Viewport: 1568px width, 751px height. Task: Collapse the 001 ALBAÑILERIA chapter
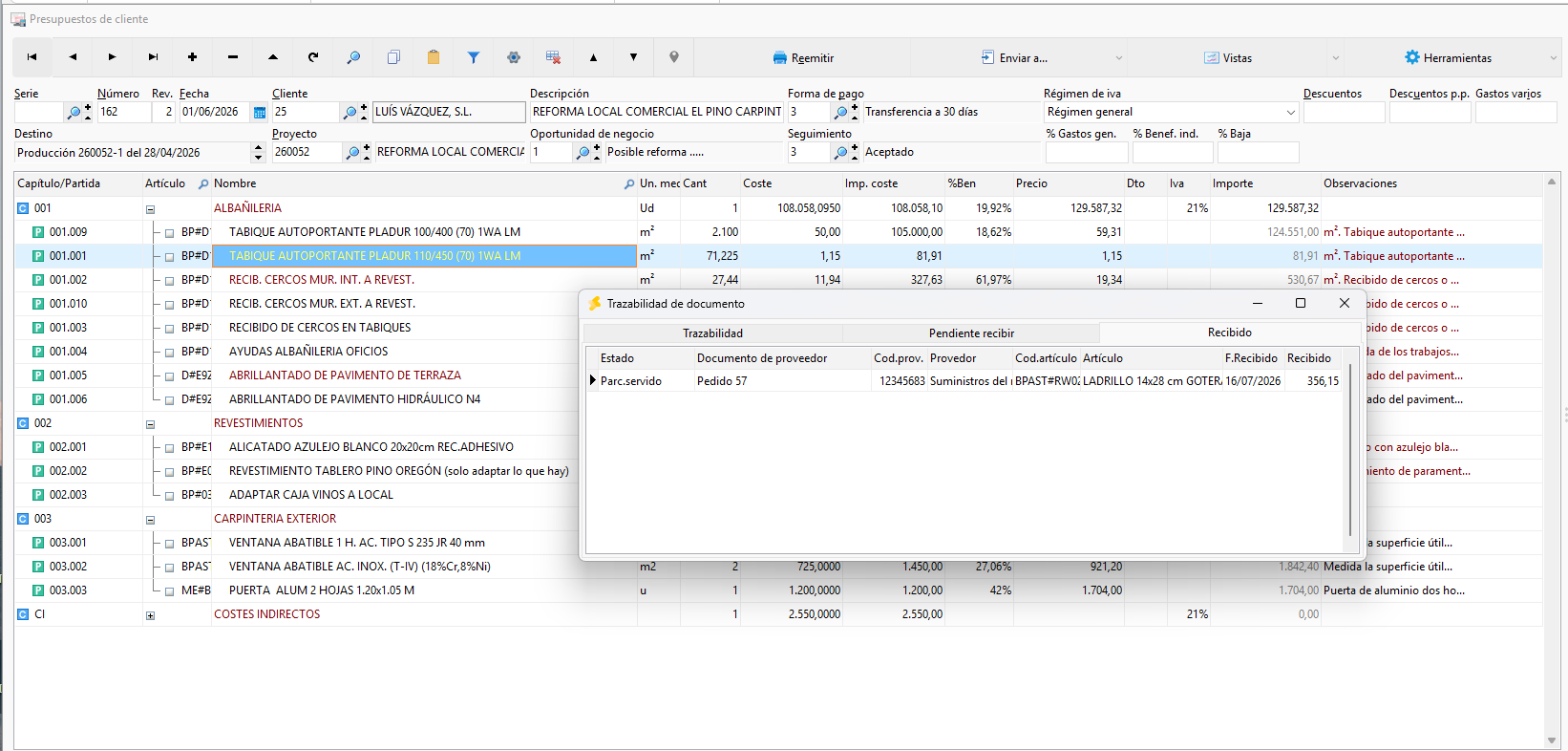[x=150, y=209]
